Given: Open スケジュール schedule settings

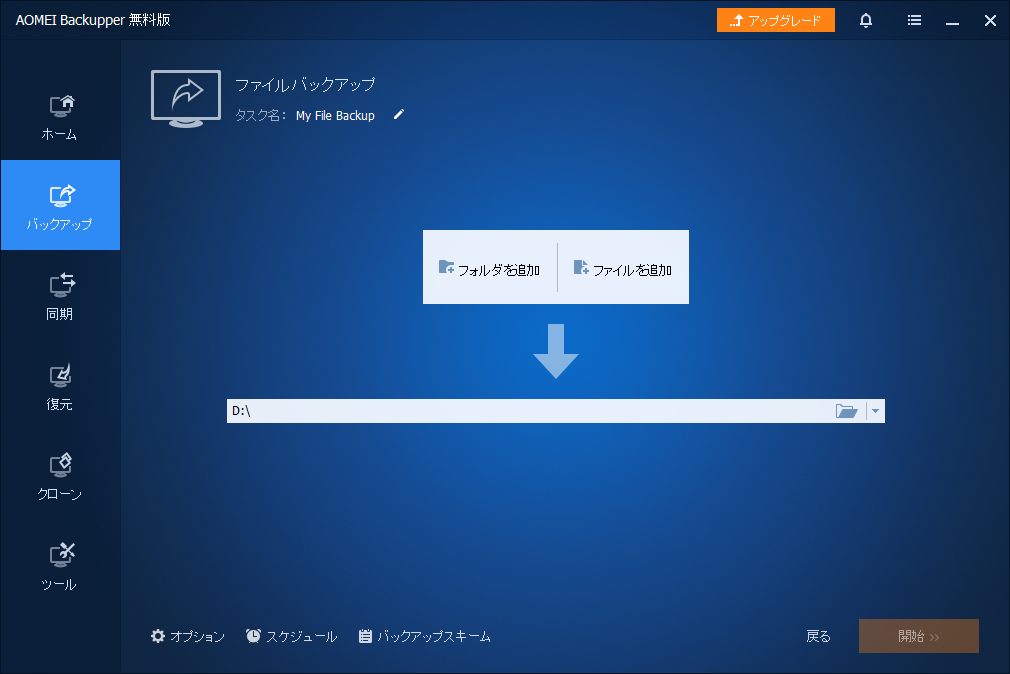Looking at the screenshot, I should coord(291,637).
